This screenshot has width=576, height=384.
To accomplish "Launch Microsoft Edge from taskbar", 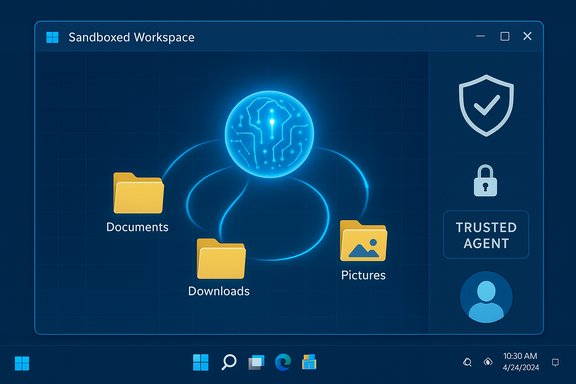I will (x=283, y=362).
